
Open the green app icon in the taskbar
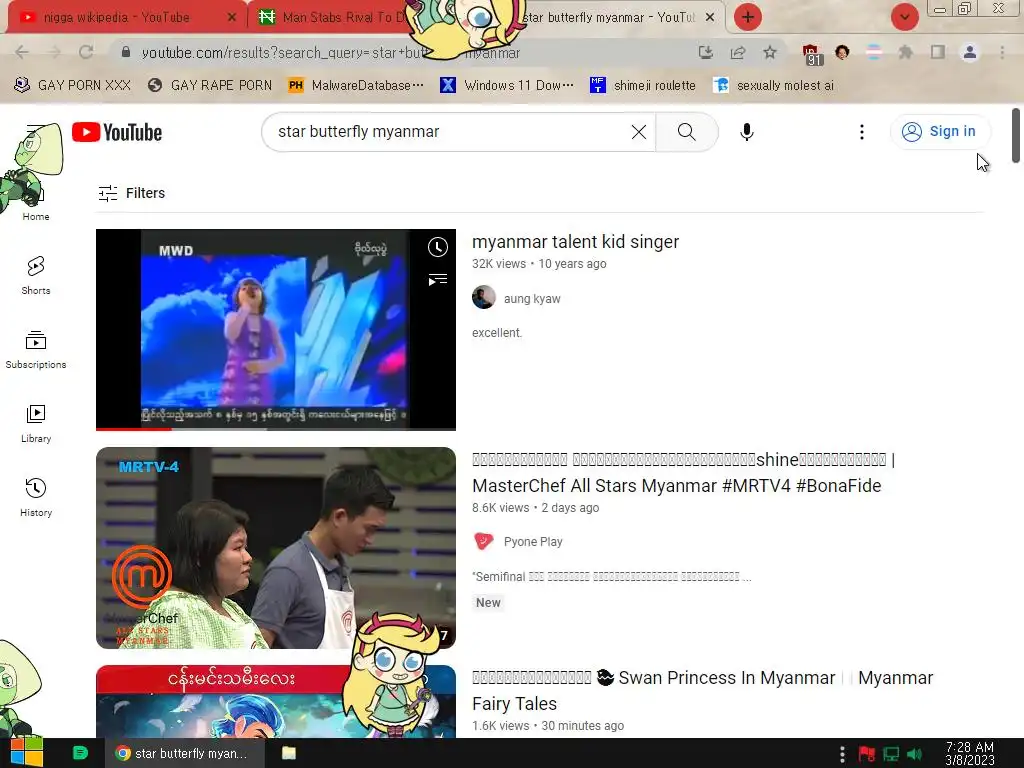coord(80,753)
